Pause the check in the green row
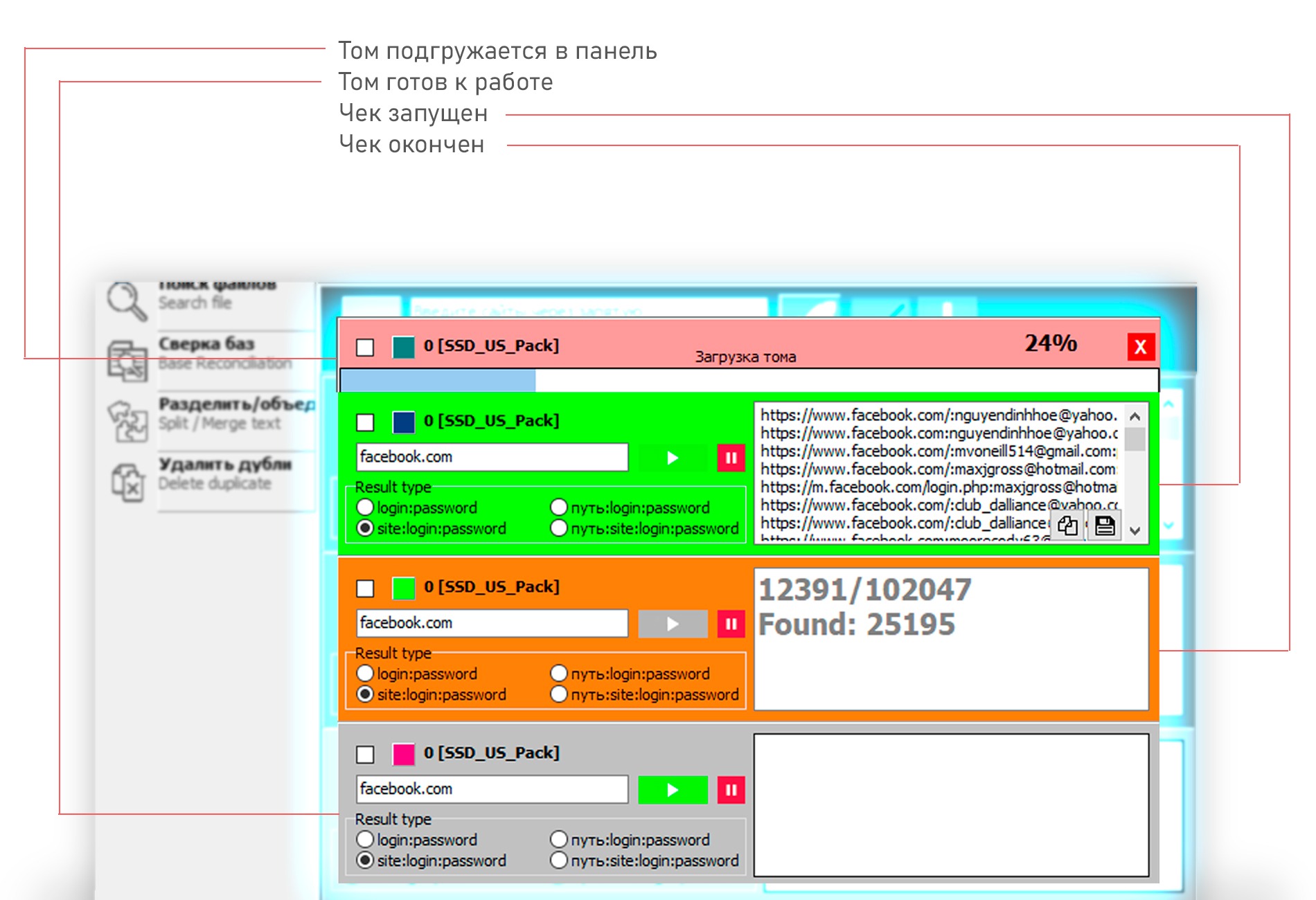Screen dimensions: 1316x900 (x=731, y=458)
